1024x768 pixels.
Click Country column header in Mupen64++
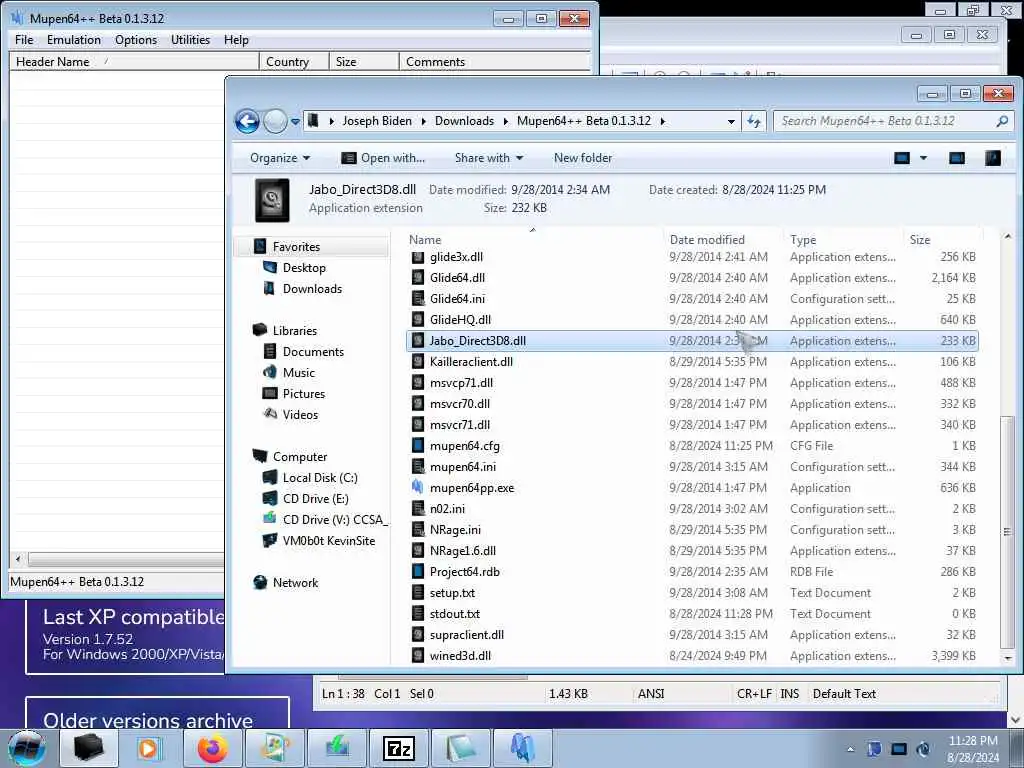coord(294,61)
